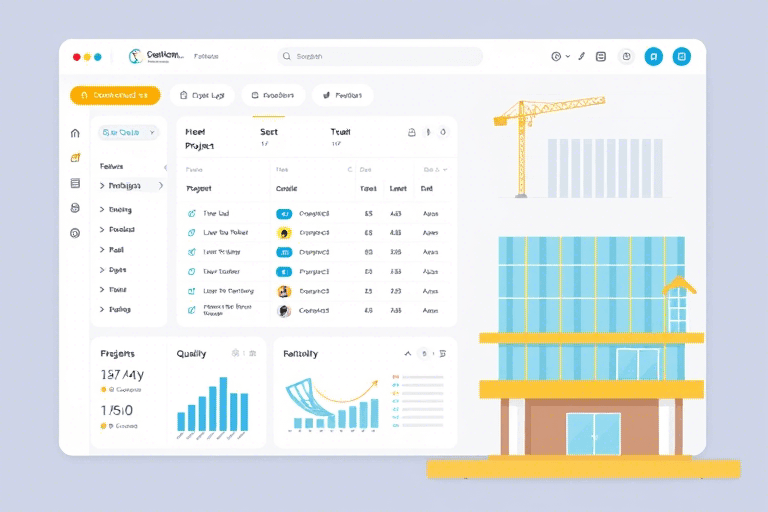Click the first blue circular header button

[653, 57]
